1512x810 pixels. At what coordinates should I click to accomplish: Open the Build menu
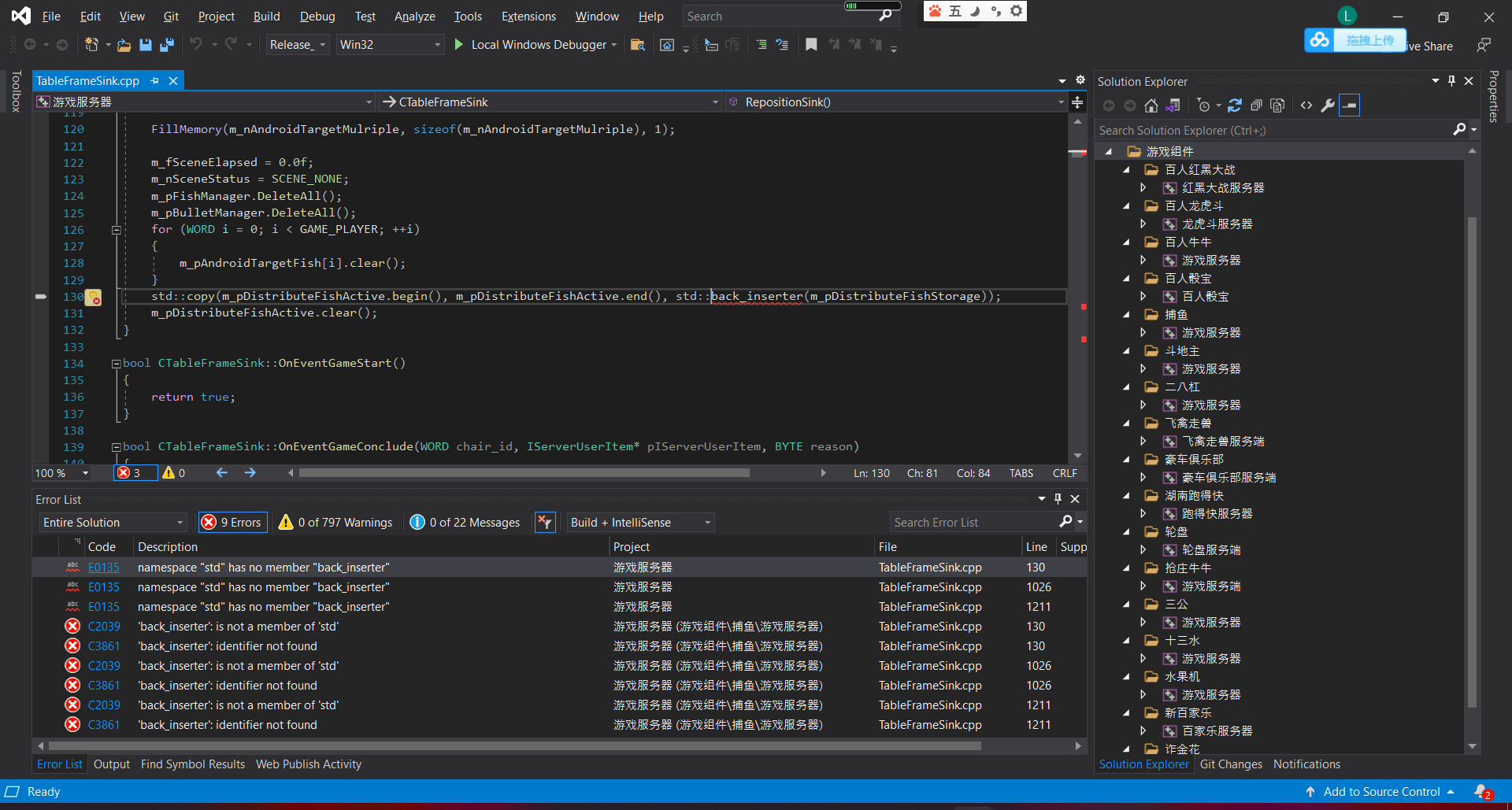click(x=266, y=16)
